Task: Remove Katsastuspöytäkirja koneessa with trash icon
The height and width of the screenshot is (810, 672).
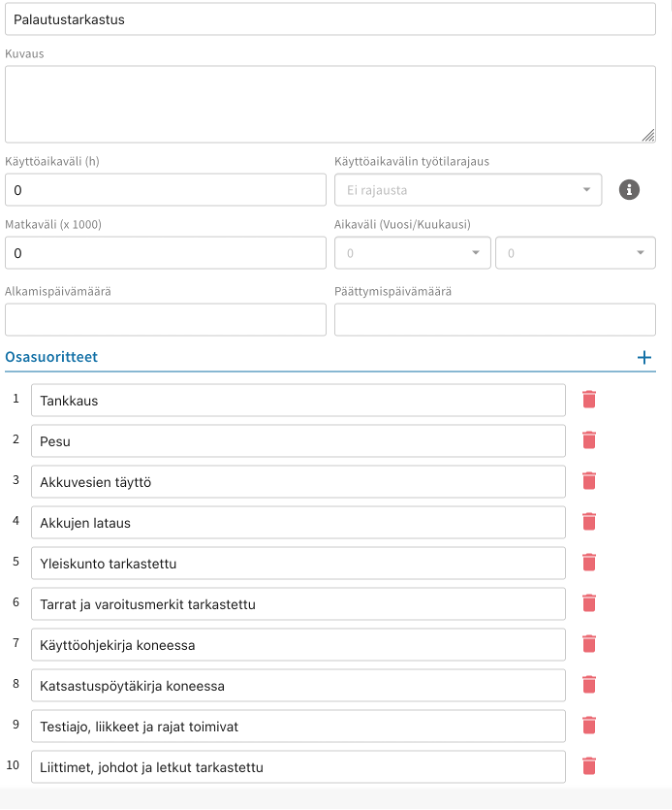Action: 589,685
